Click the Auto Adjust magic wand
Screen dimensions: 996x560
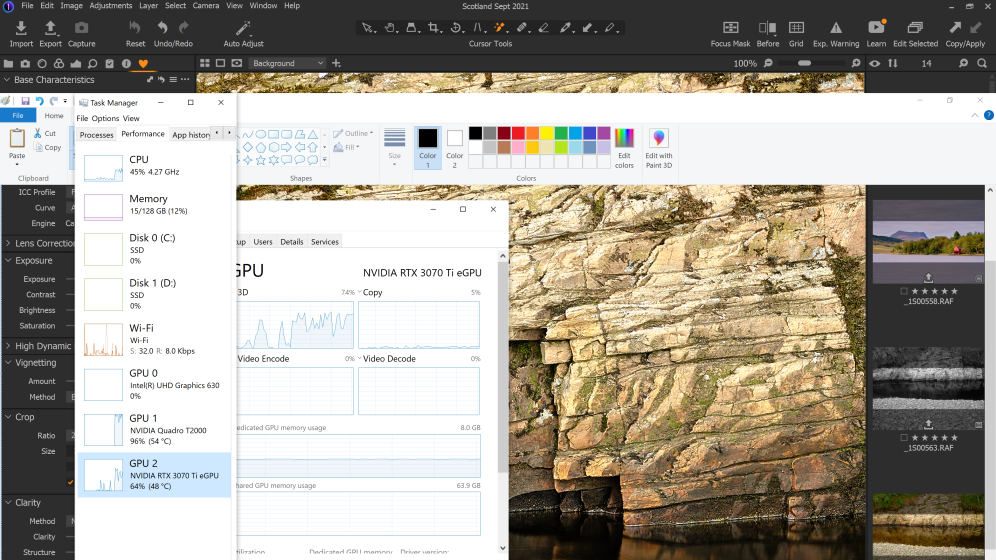(x=243, y=28)
